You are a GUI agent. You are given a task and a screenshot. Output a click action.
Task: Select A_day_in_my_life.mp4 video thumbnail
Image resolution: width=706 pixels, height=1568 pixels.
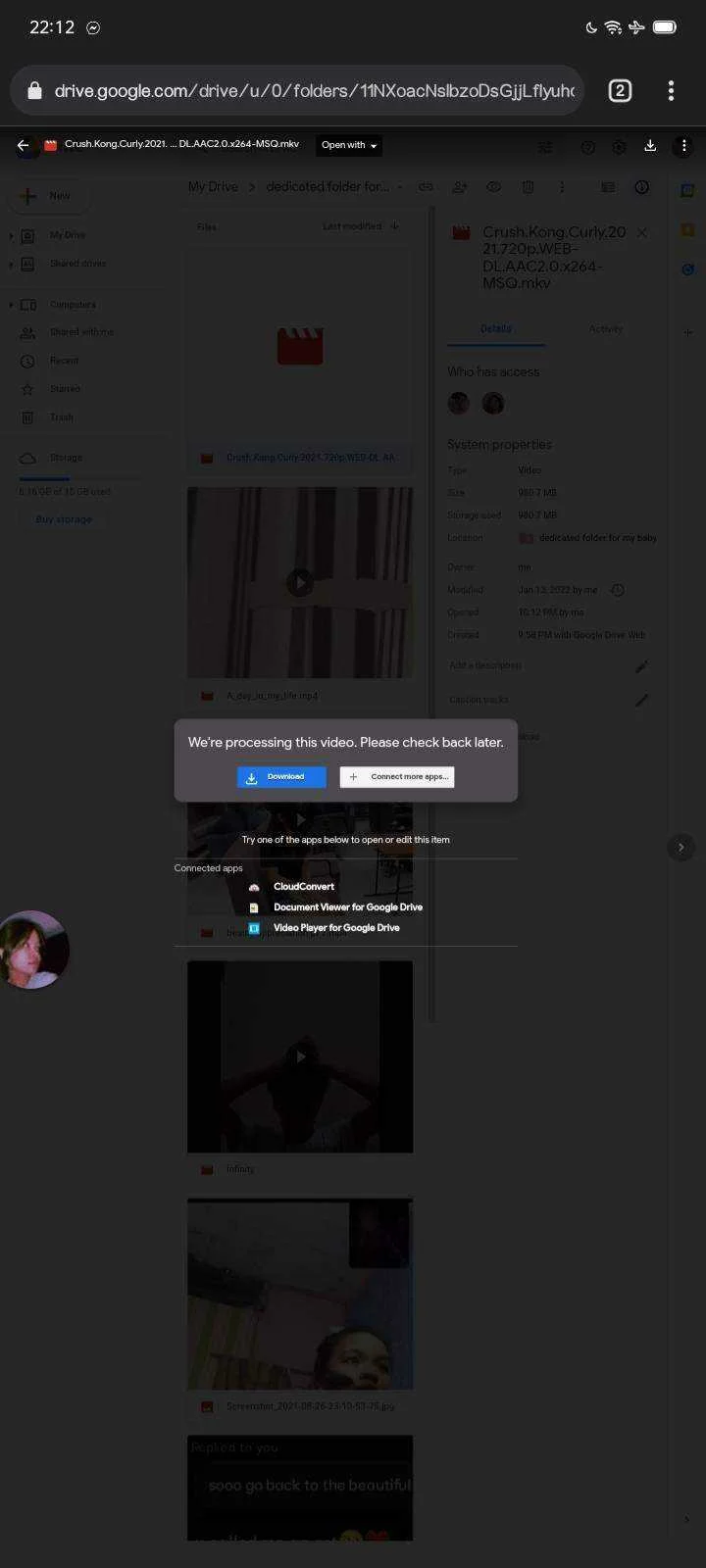click(300, 582)
